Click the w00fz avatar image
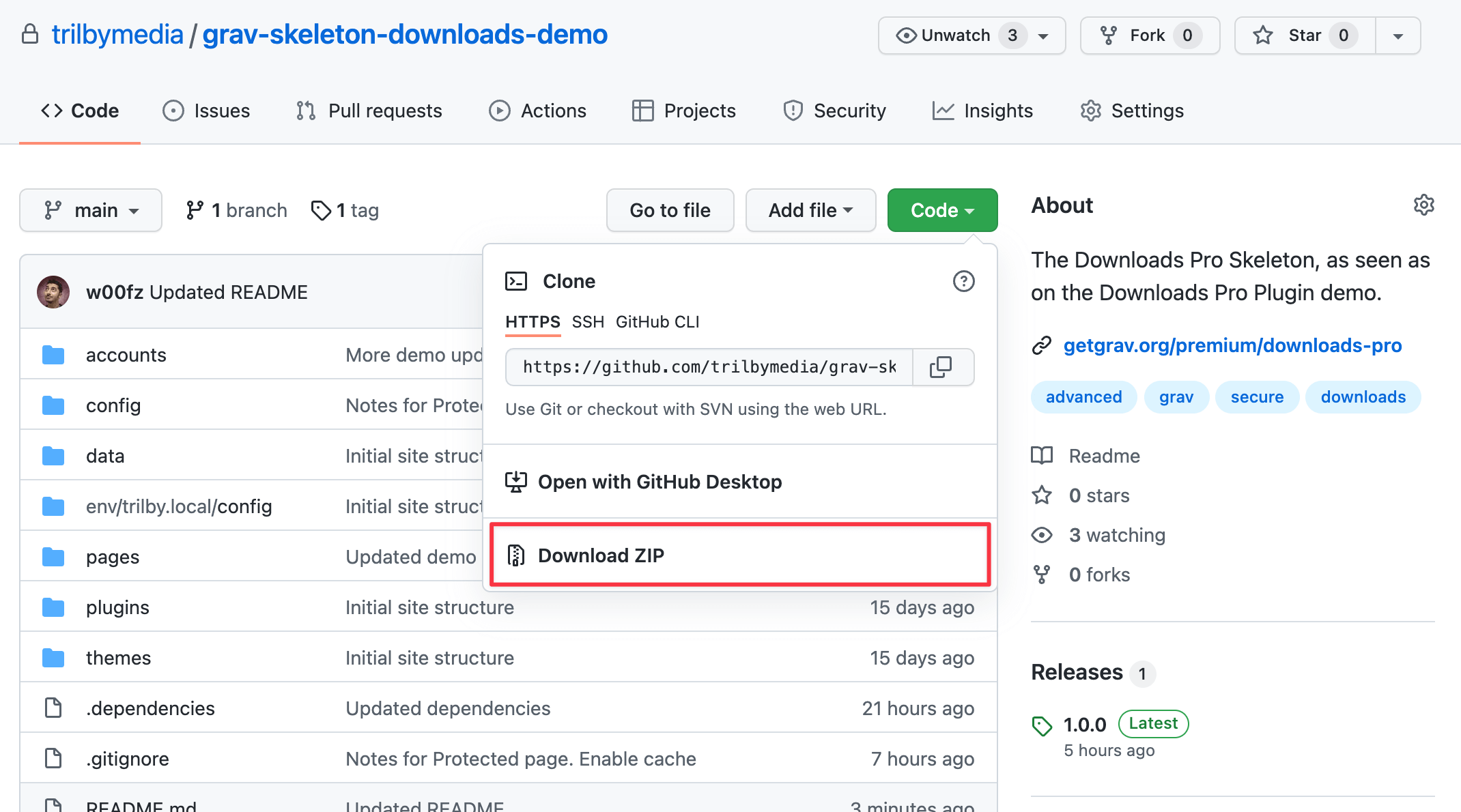Image resolution: width=1461 pixels, height=812 pixels. [x=53, y=292]
